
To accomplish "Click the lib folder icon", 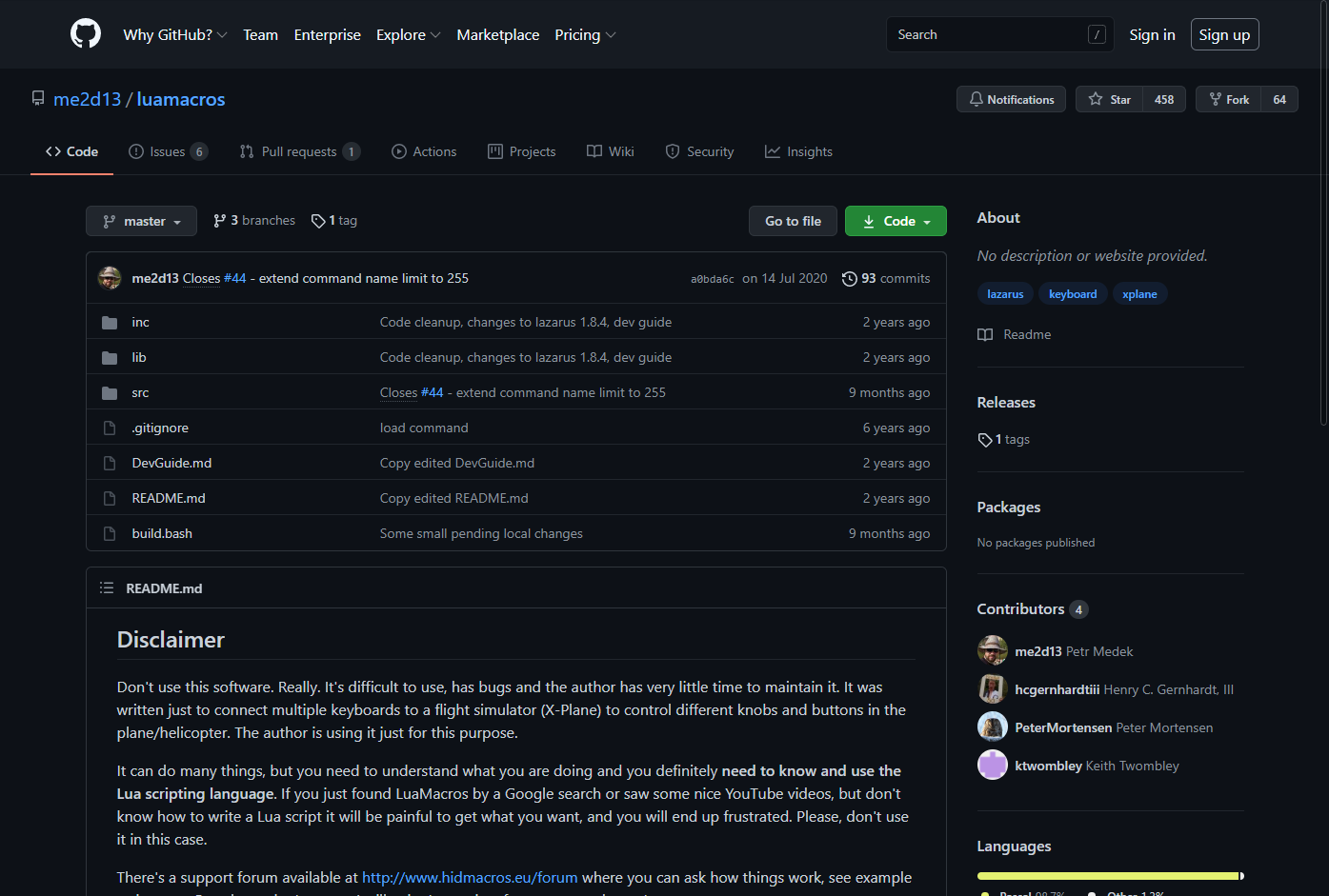I will pyautogui.click(x=110, y=358).
